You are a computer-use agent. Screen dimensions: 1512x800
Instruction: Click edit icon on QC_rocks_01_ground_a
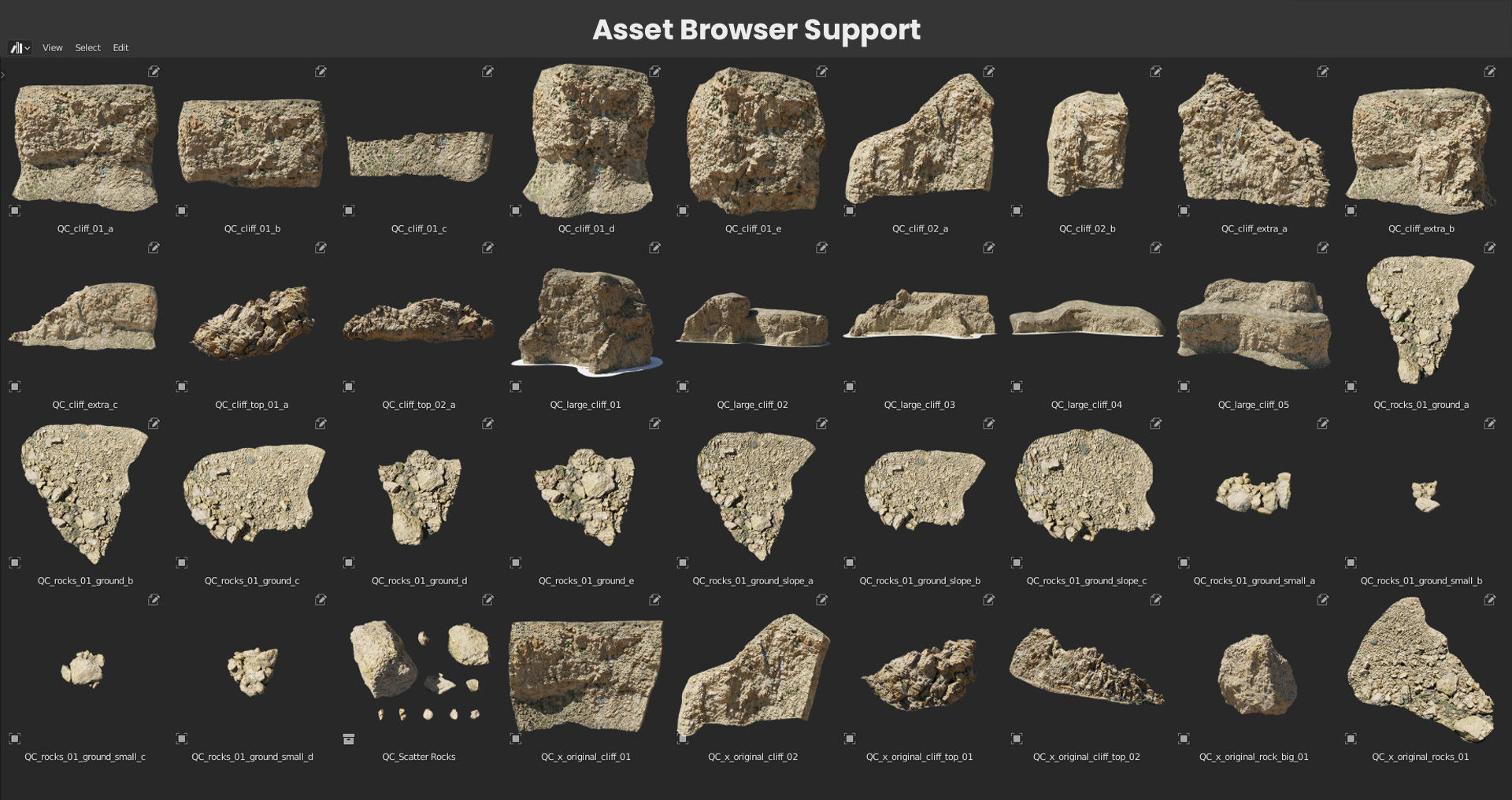(1489, 248)
